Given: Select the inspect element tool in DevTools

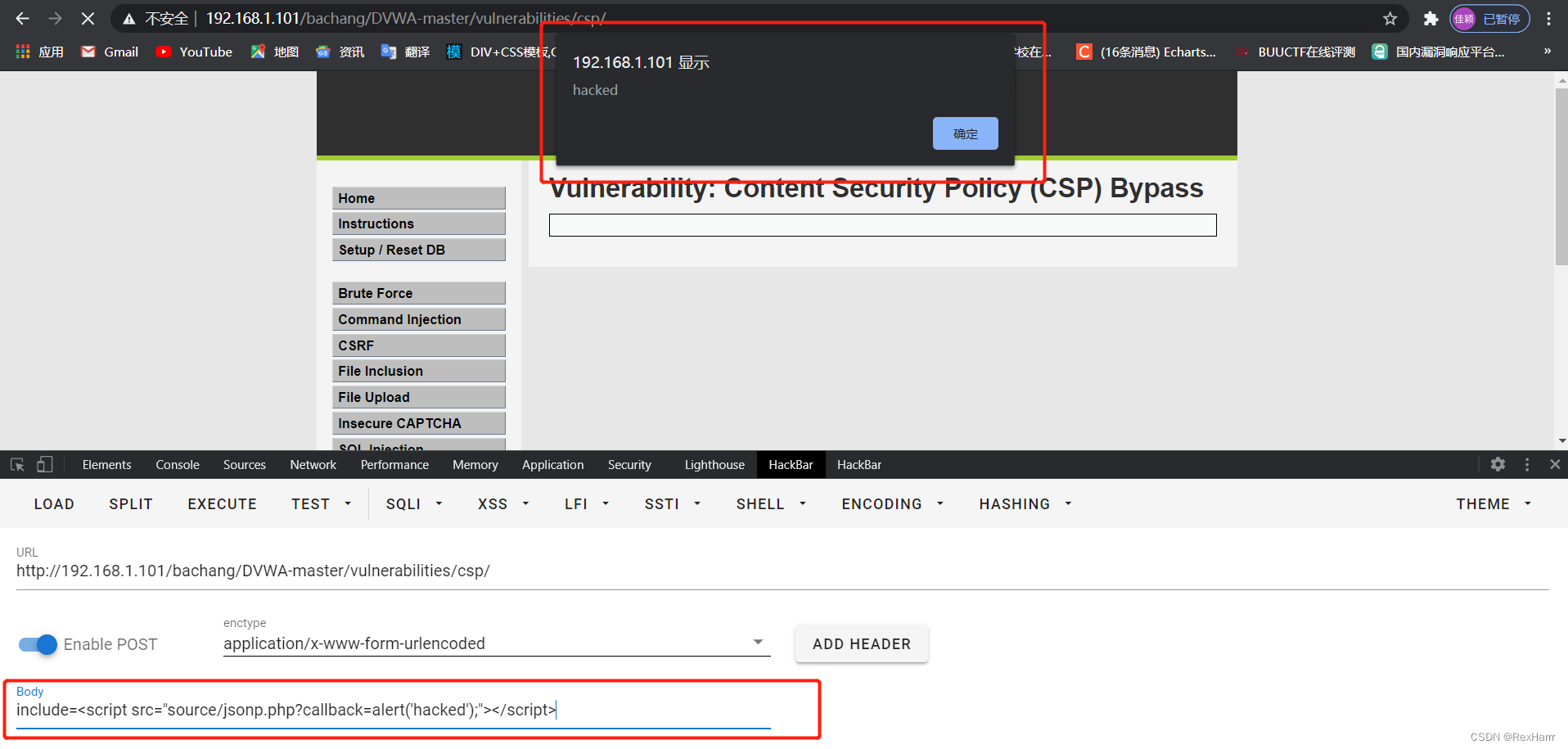Looking at the screenshot, I should pyautogui.click(x=17, y=464).
